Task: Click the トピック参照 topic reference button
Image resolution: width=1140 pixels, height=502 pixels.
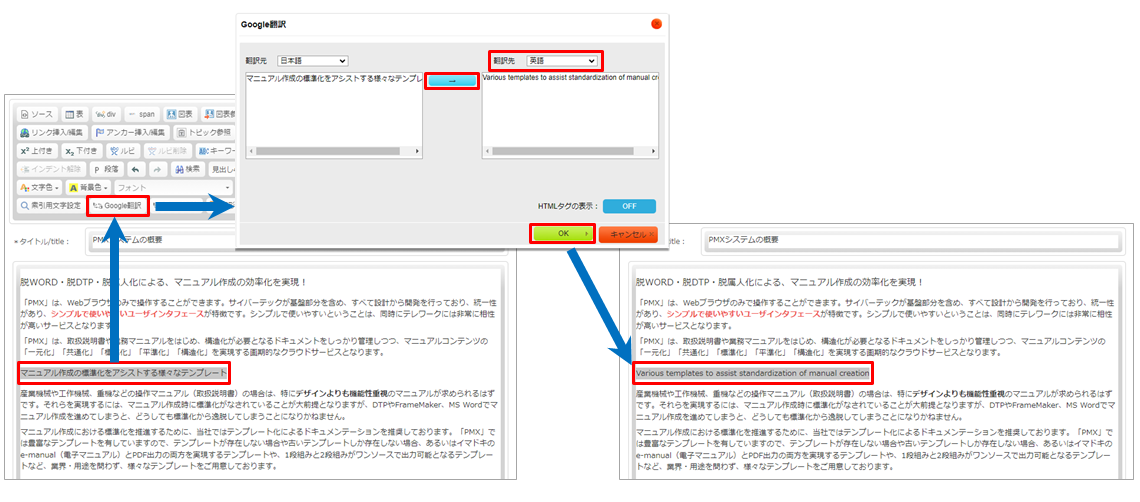Action: pos(204,132)
